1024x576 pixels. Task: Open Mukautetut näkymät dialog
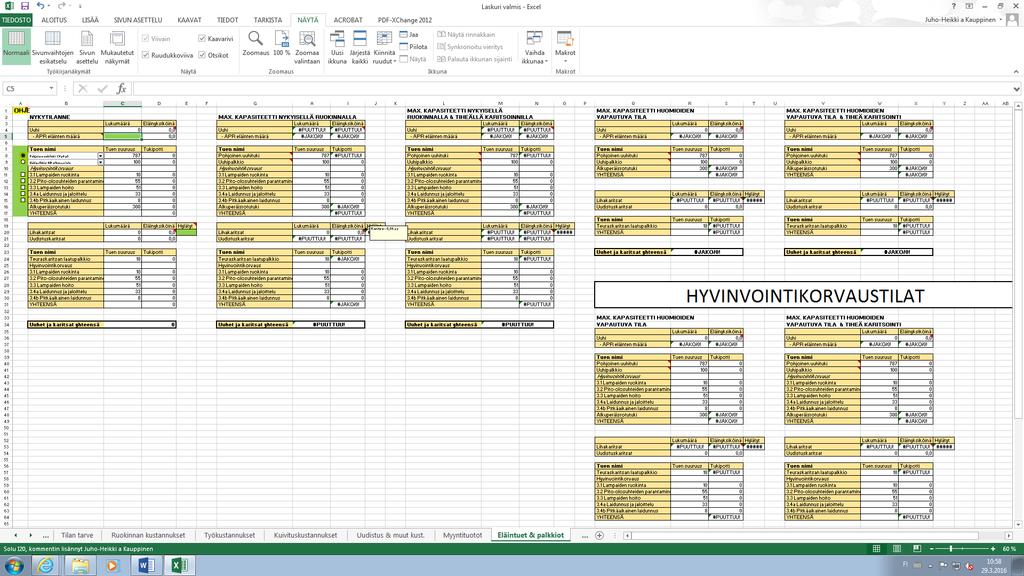(x=117, y=47)
